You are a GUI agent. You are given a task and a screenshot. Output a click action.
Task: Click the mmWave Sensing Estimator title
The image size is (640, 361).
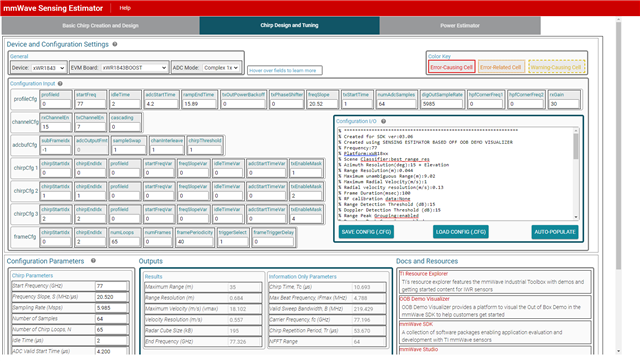[53, 8]
